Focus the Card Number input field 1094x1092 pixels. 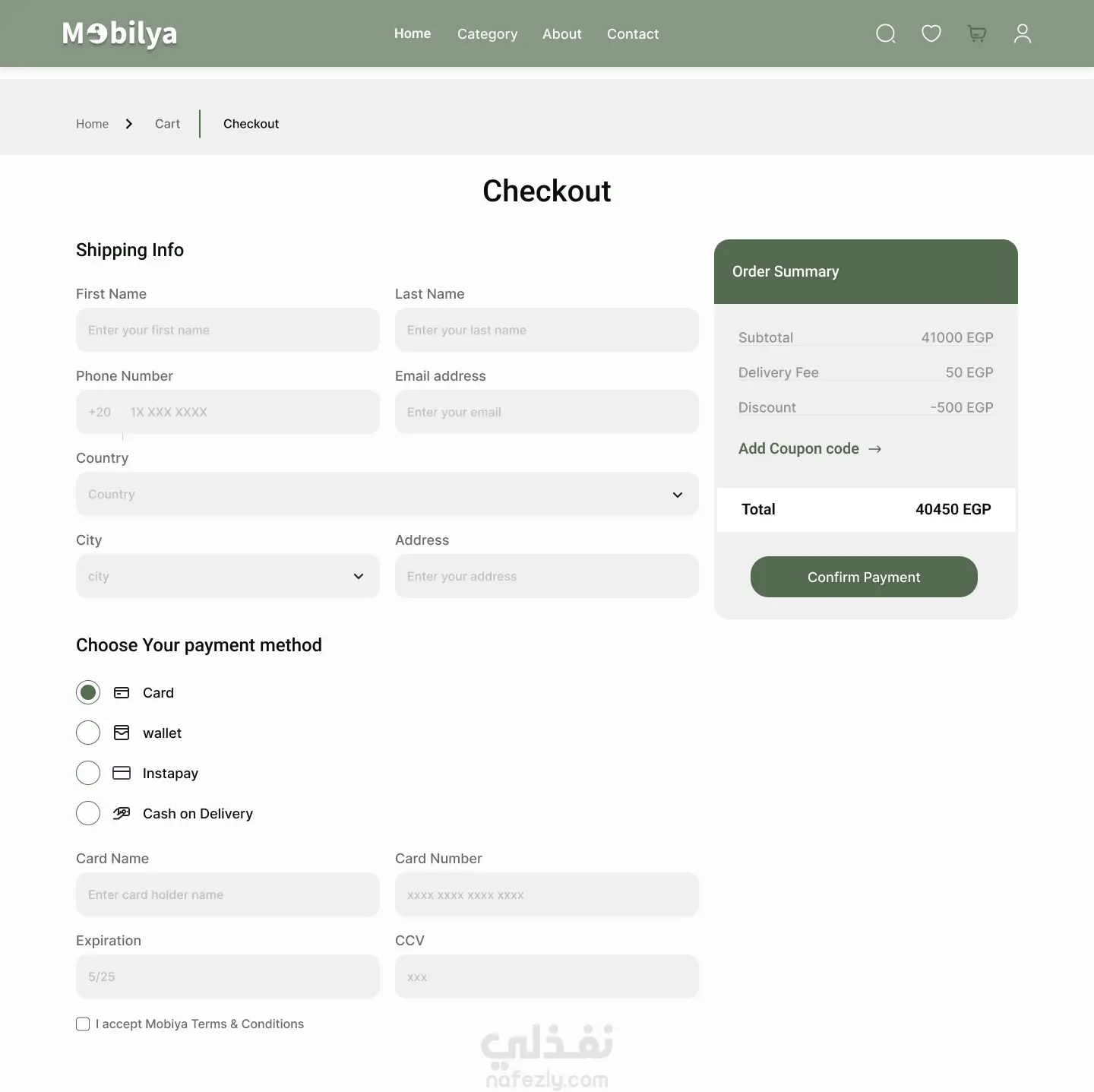coord(547,894)
